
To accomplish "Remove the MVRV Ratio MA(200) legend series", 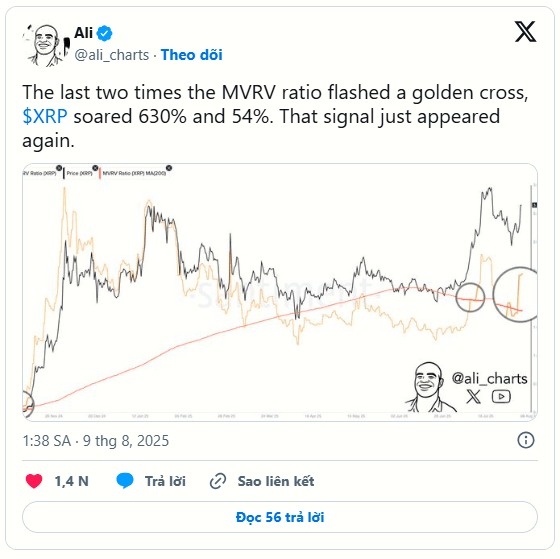I will point(169,168).
